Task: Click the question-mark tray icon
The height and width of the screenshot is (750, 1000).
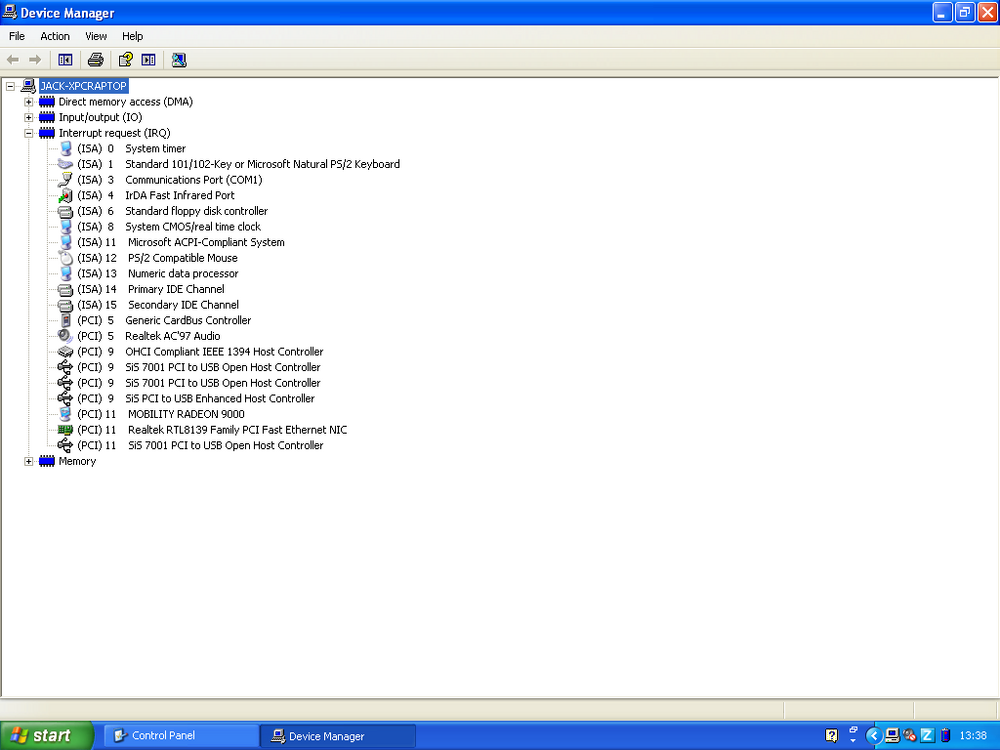Action: tap(831, 736)
